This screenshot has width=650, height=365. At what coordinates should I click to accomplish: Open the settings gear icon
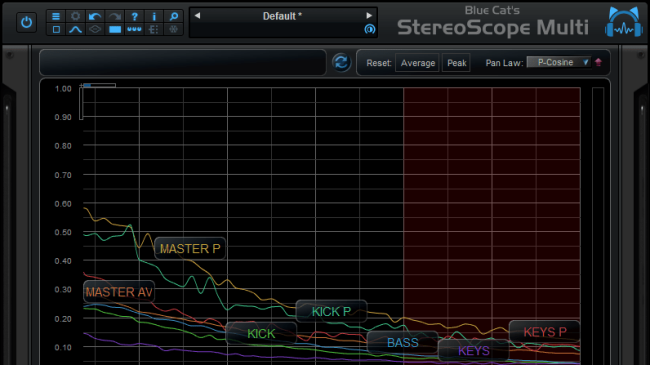[x=75, y=16]
